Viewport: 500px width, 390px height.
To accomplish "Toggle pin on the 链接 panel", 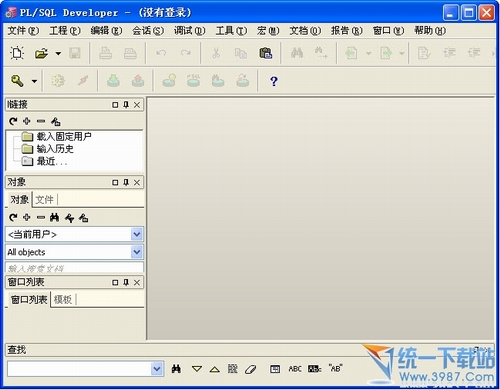I will tap(126, 105).
